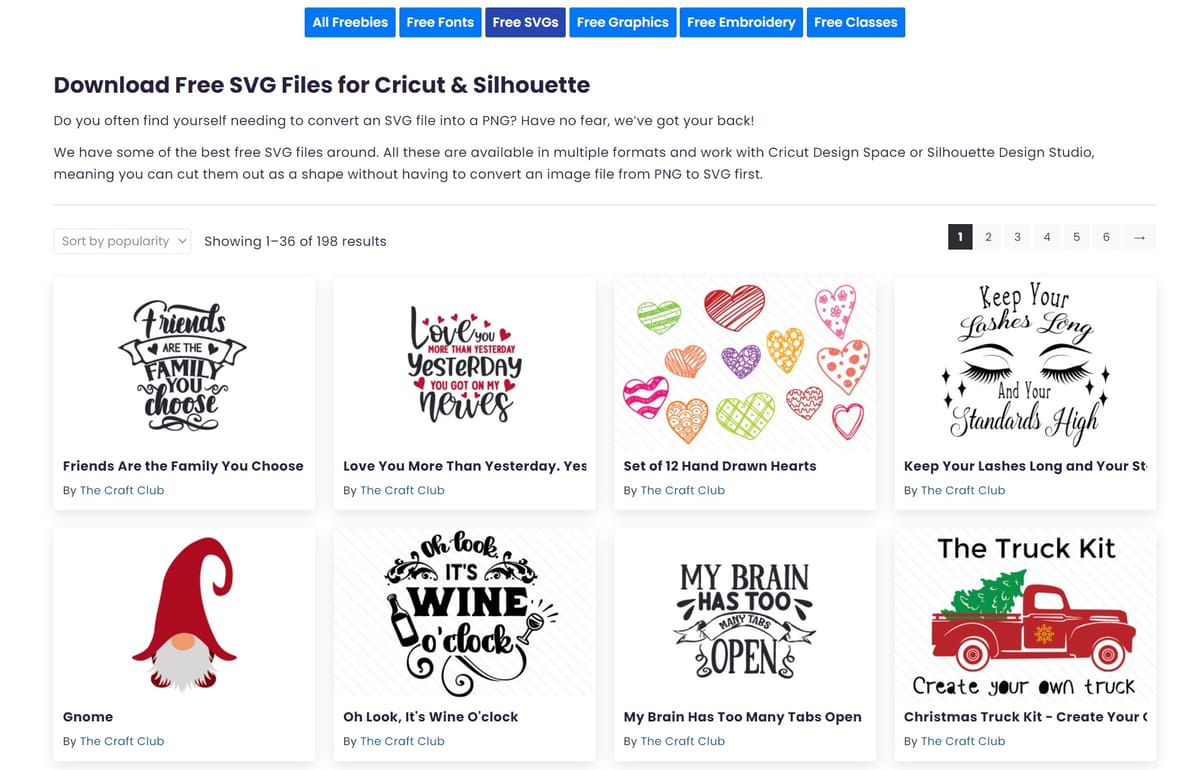Open page 2 of results
The image size is (1200, 770).
[x=988, y=237]
